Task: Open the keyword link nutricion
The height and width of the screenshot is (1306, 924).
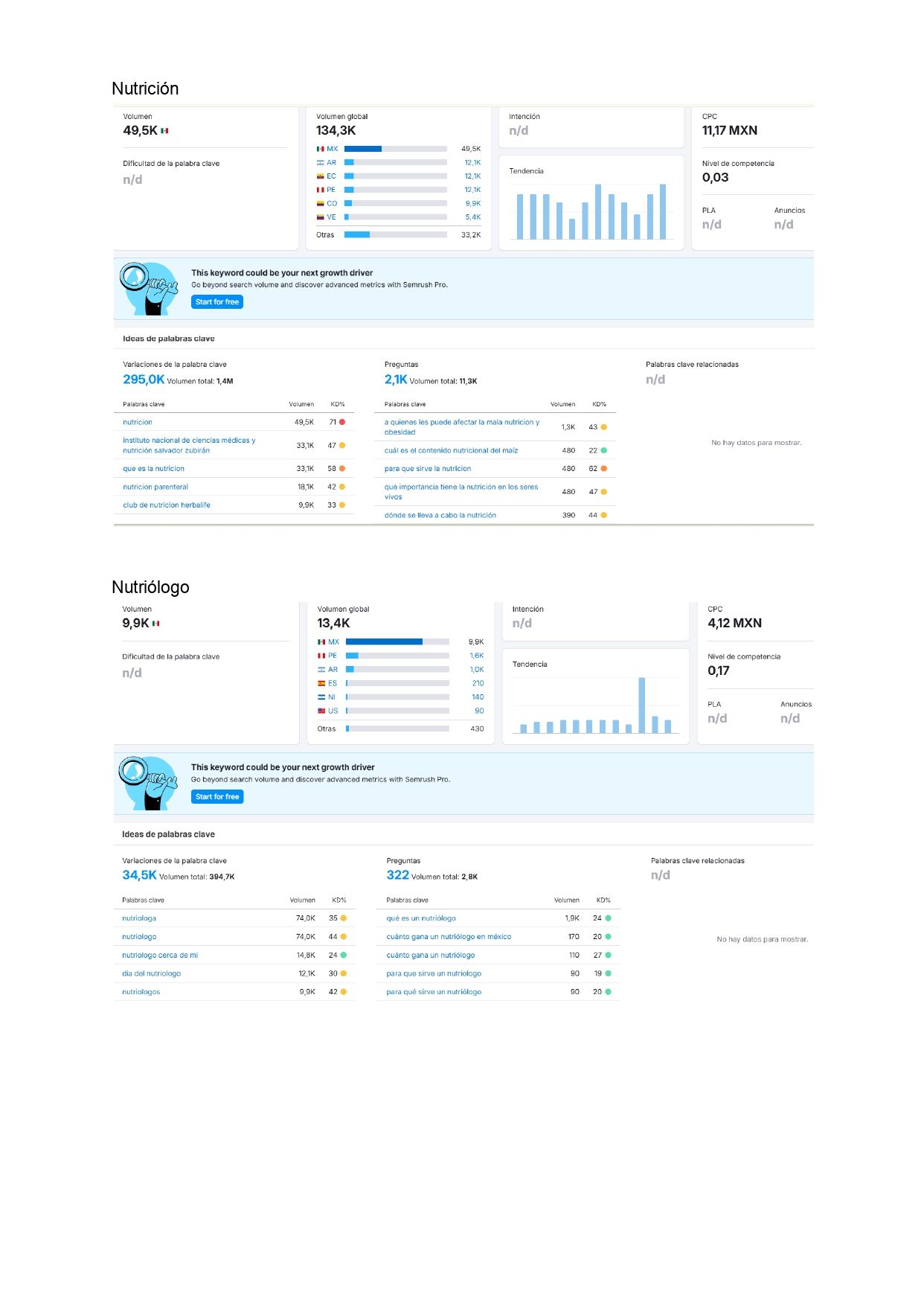Action: click(x=138, y=422)
